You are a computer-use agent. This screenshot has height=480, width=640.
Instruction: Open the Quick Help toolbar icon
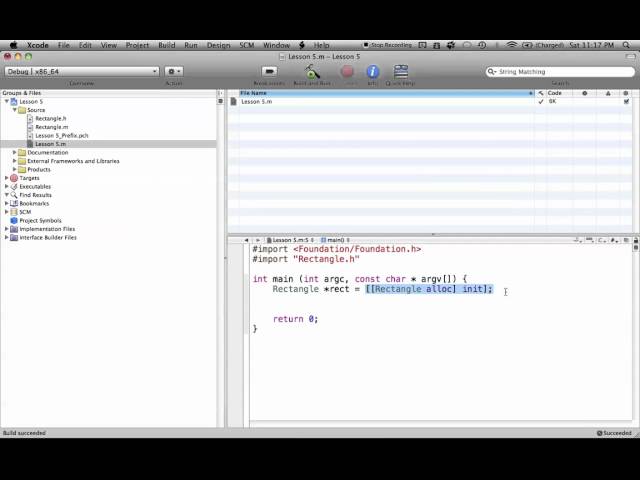[x=401, y=71]
